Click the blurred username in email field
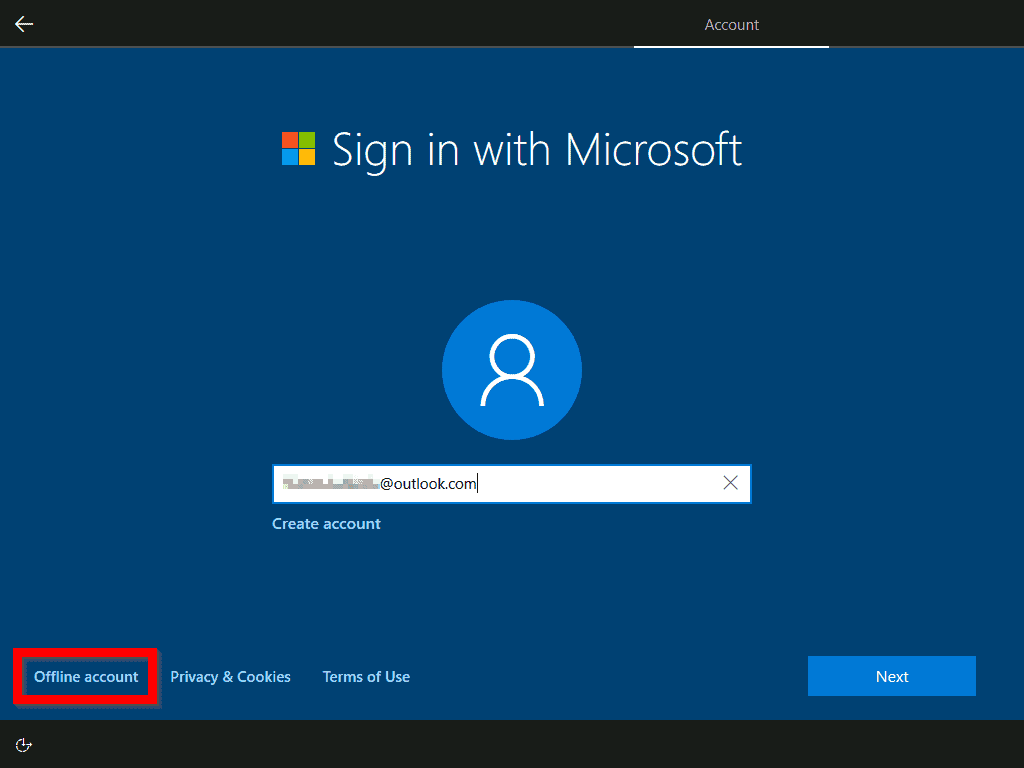The height and width of the screenshot is (768, 1024). [329, 484]
